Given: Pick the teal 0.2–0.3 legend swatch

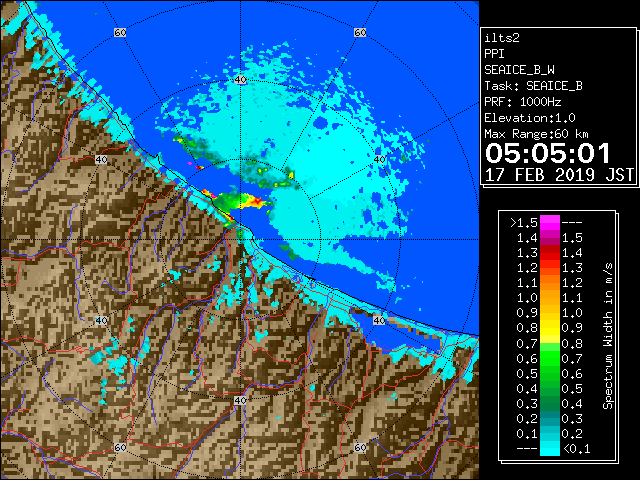Looking at the screenshot, I should coord(549,419).
